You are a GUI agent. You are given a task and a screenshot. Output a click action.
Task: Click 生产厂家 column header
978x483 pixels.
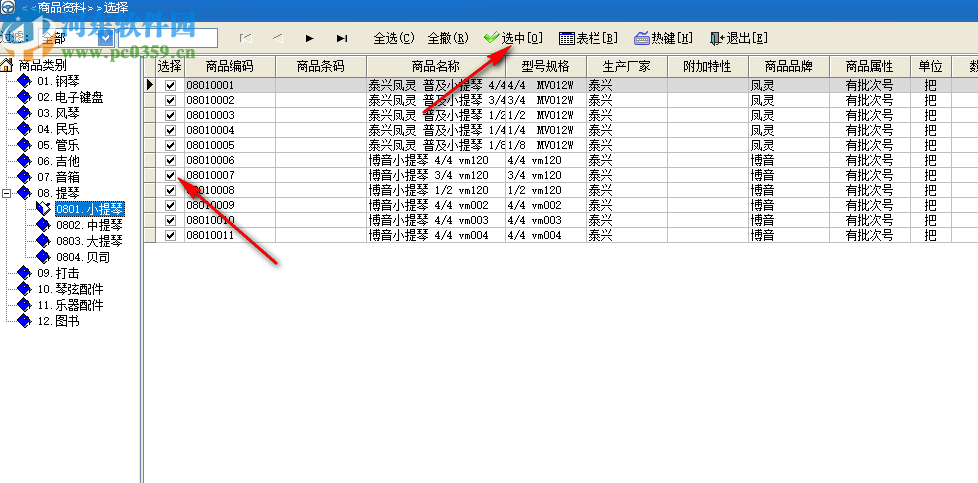pos(627,67)
